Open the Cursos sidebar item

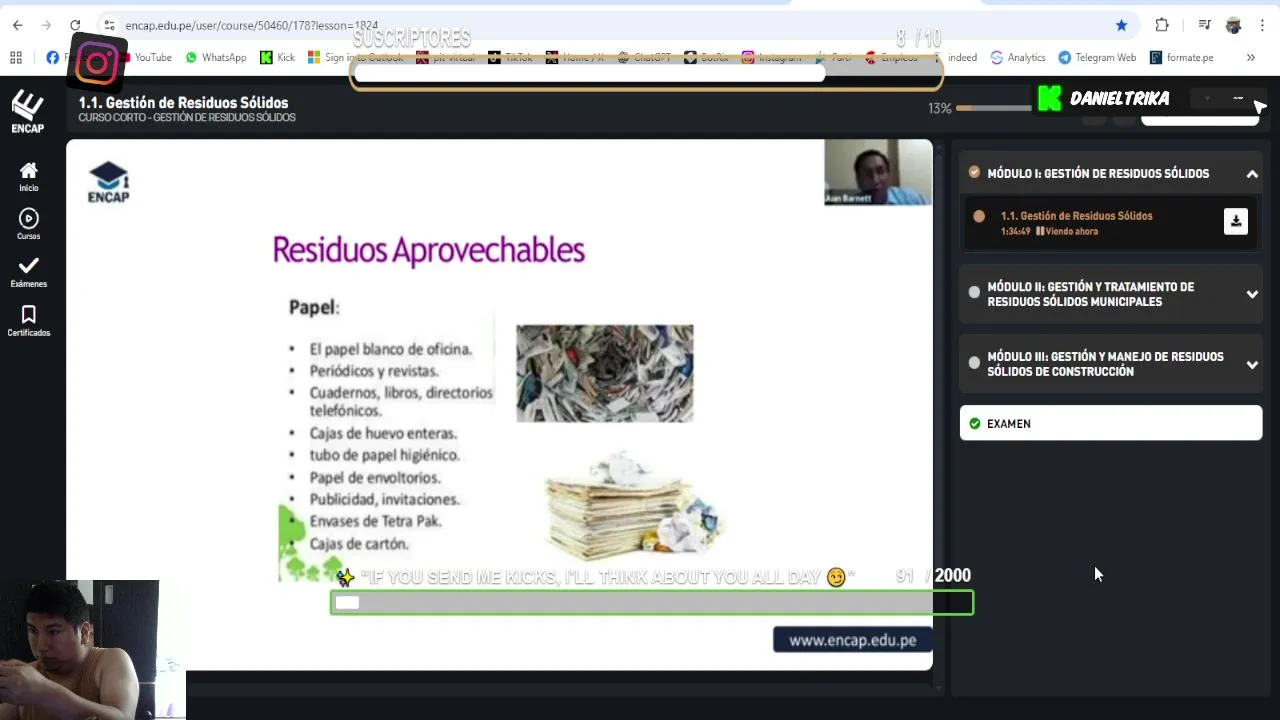coord(28,224)
